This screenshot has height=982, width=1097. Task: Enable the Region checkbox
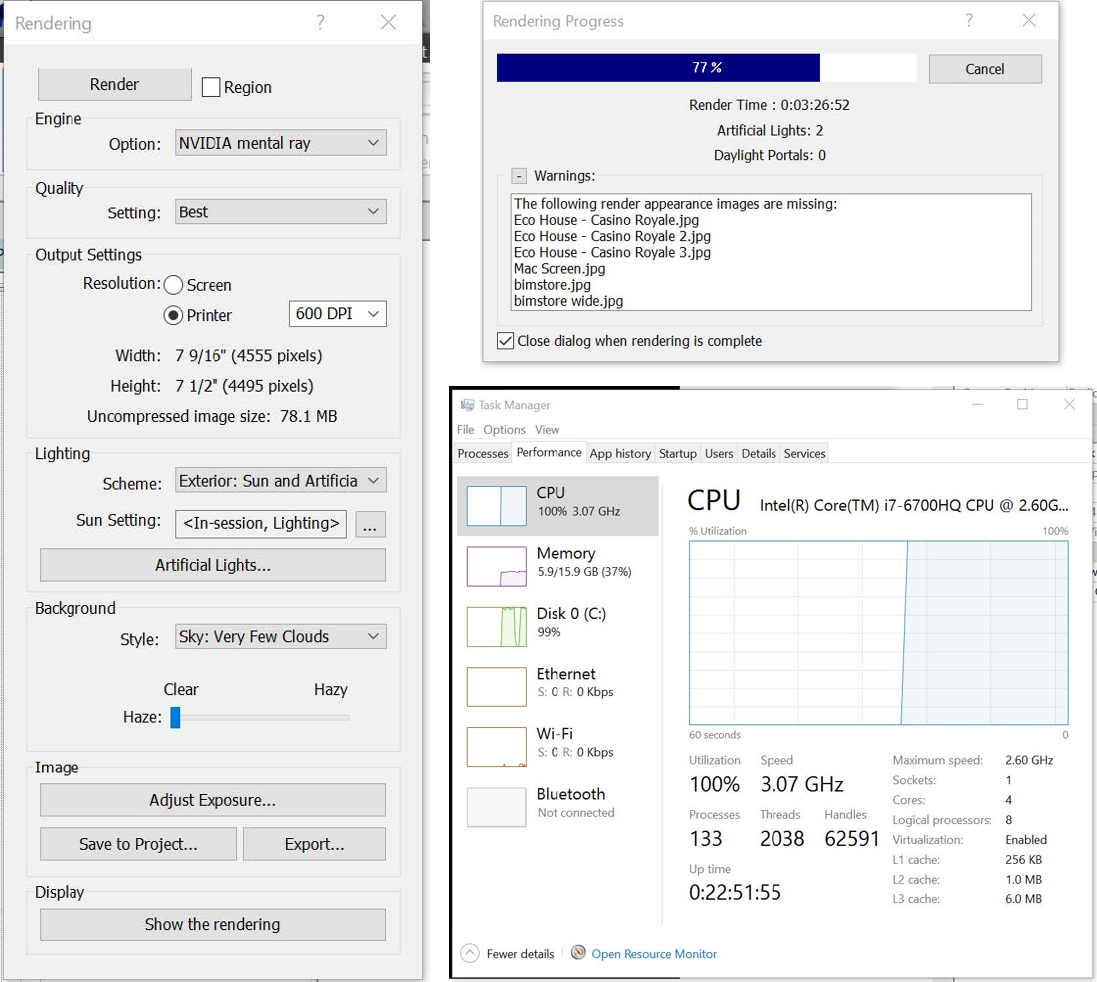pyautogui.click(x=211, y=87)
